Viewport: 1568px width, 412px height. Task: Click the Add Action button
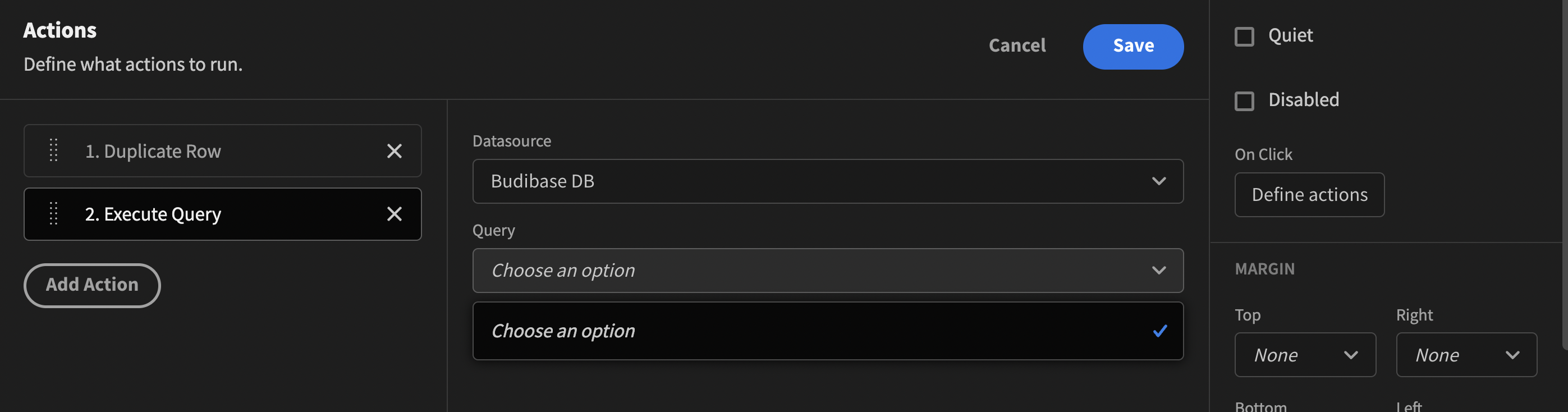click(92, 285)
